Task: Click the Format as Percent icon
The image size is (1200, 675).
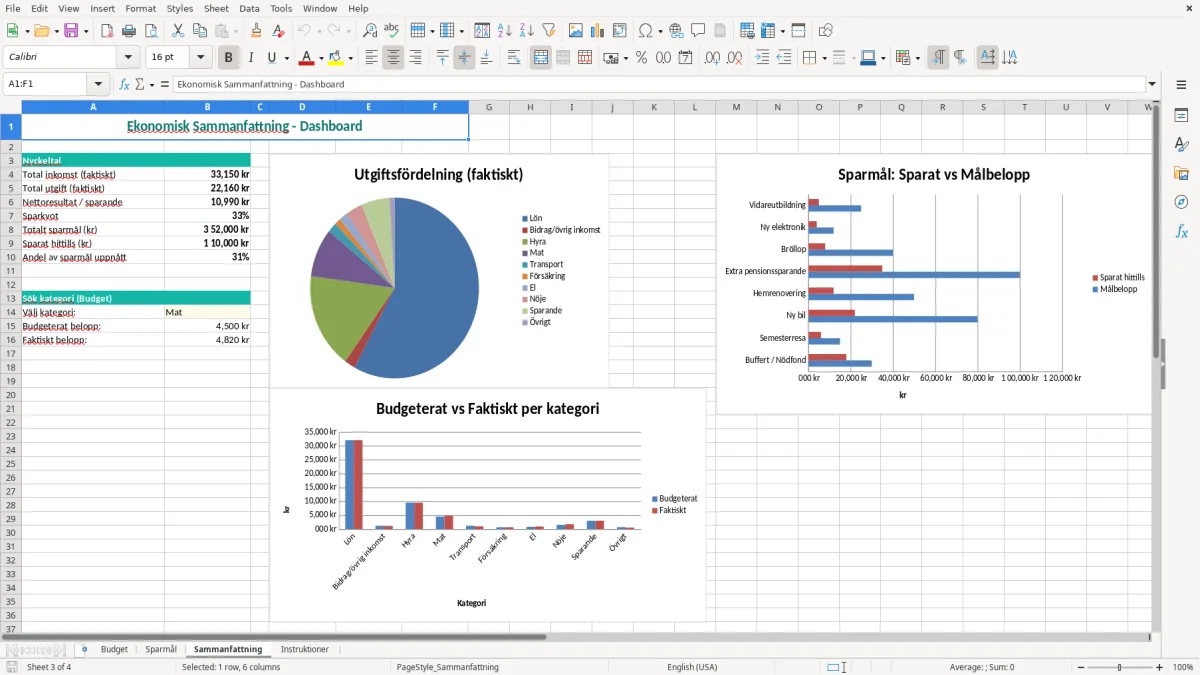Action: (641, 58)
